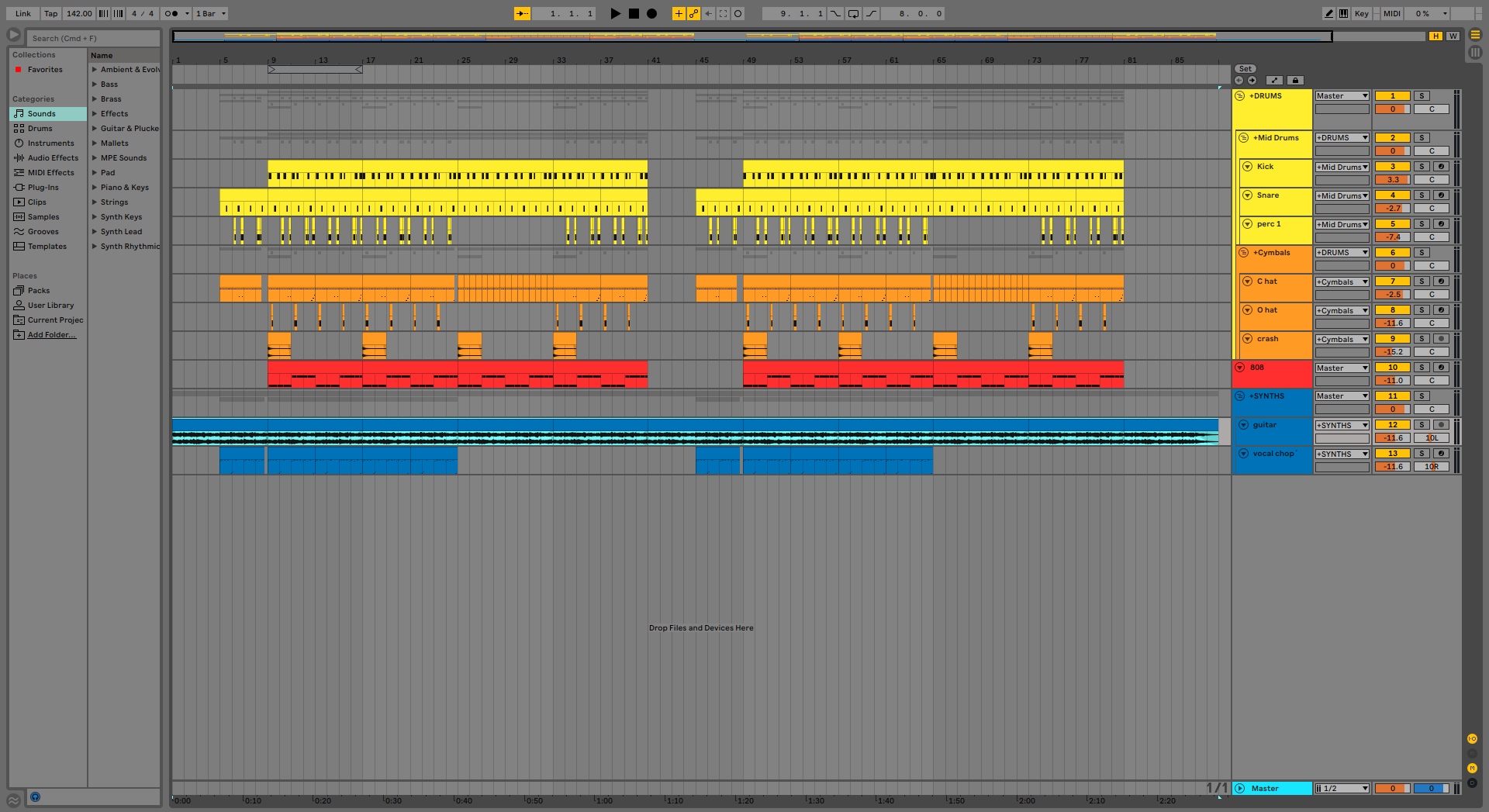Start playback with the Play button
1489x812 pixels.
click(615, 13)
